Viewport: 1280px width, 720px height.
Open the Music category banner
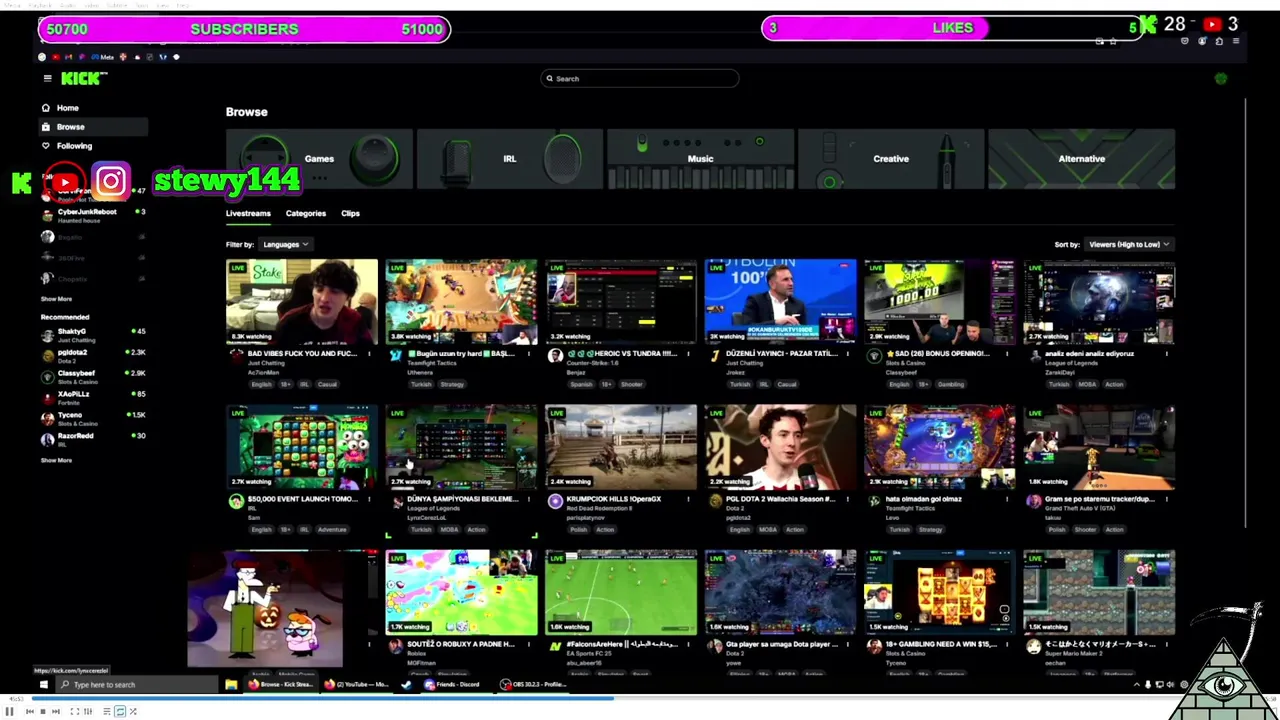pyautogui.click(x=700, y=159)
